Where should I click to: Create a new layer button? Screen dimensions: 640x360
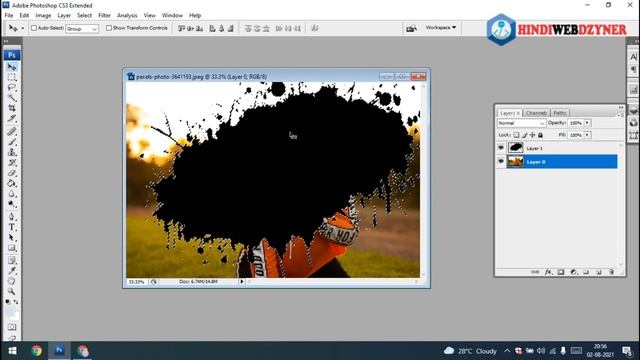[599, 272]
